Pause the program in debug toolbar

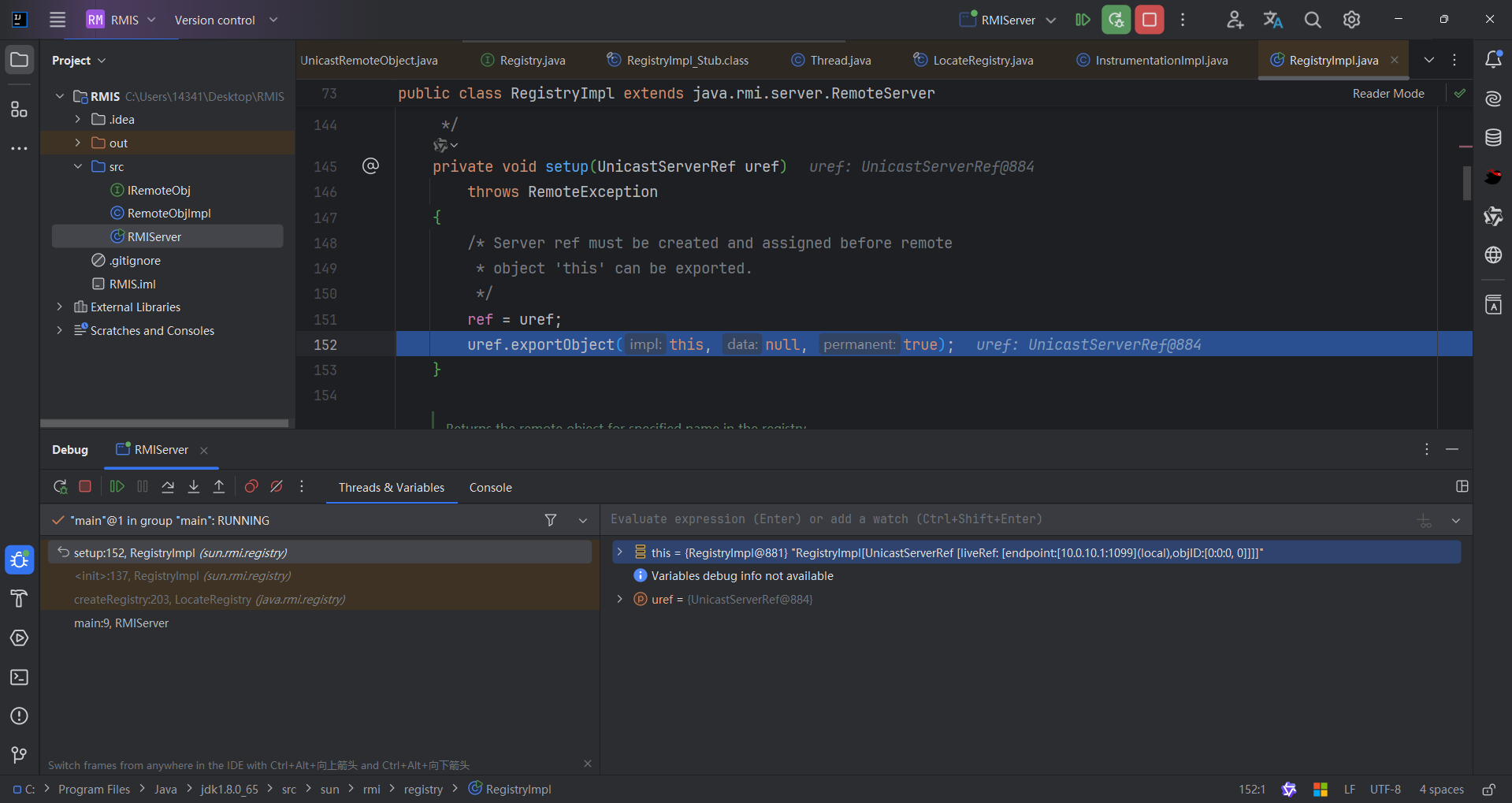click(x=143, y=487)
